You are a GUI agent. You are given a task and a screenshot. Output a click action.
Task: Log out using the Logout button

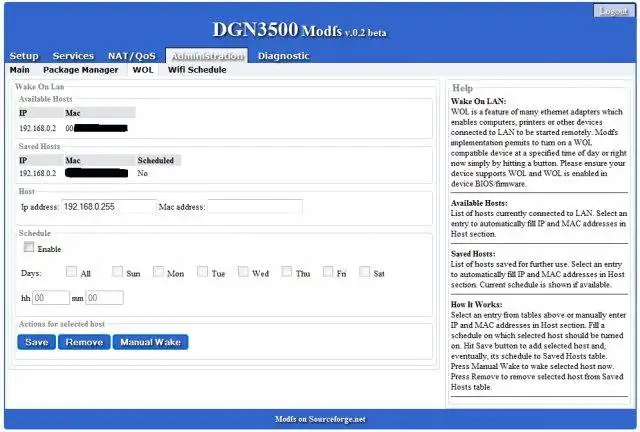coord(614,11)
